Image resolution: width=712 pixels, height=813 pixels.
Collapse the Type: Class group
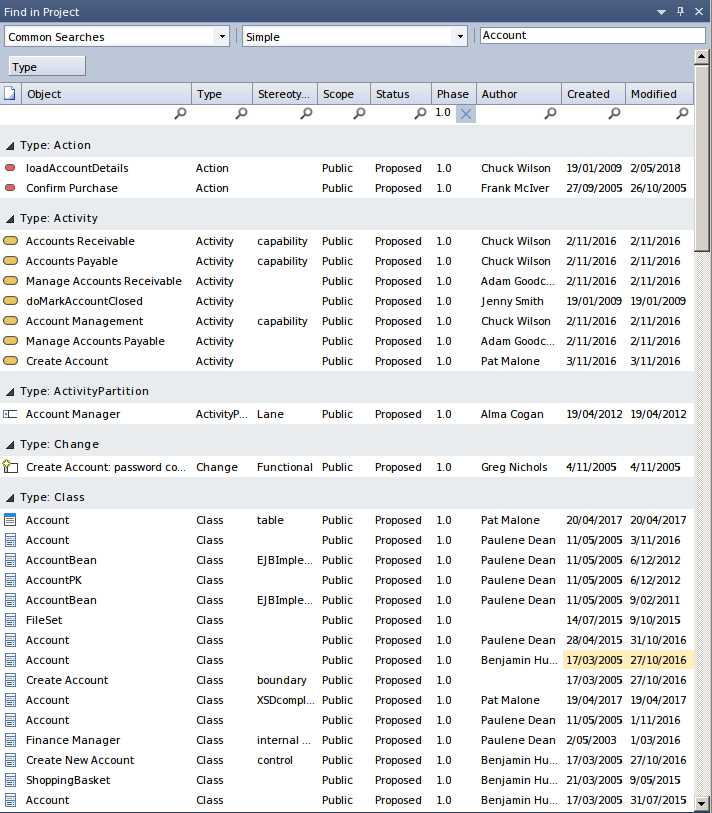(x=10, y=498)
